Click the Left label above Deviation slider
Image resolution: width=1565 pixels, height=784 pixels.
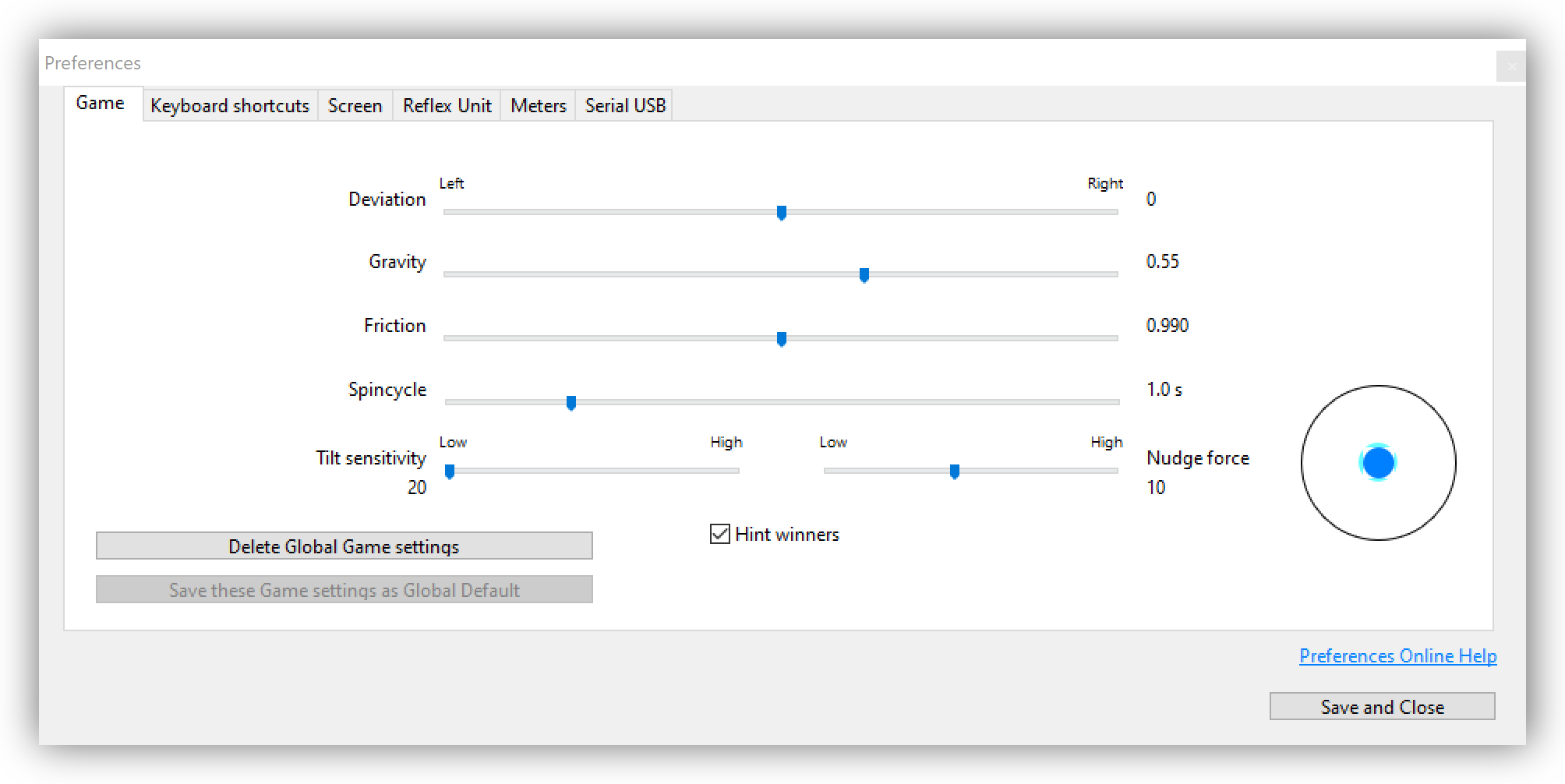point(451,183)
